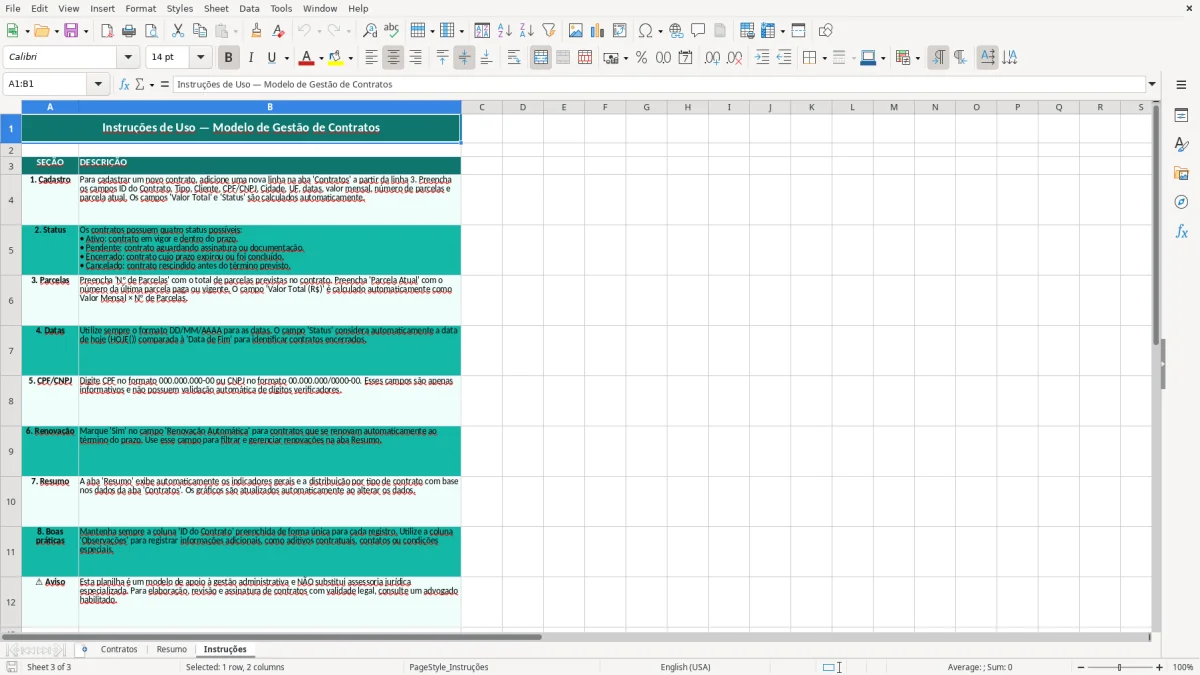Screen dimensions: 1200x675
Task: Insert Comment speech bubble icon
Action: click(698, 31)
